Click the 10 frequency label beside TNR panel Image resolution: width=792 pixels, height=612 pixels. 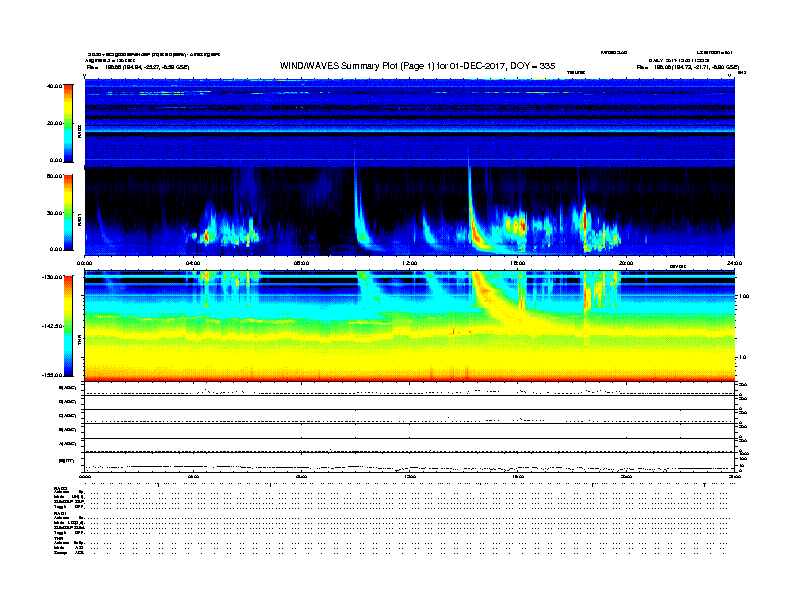(x=742, y=358)
